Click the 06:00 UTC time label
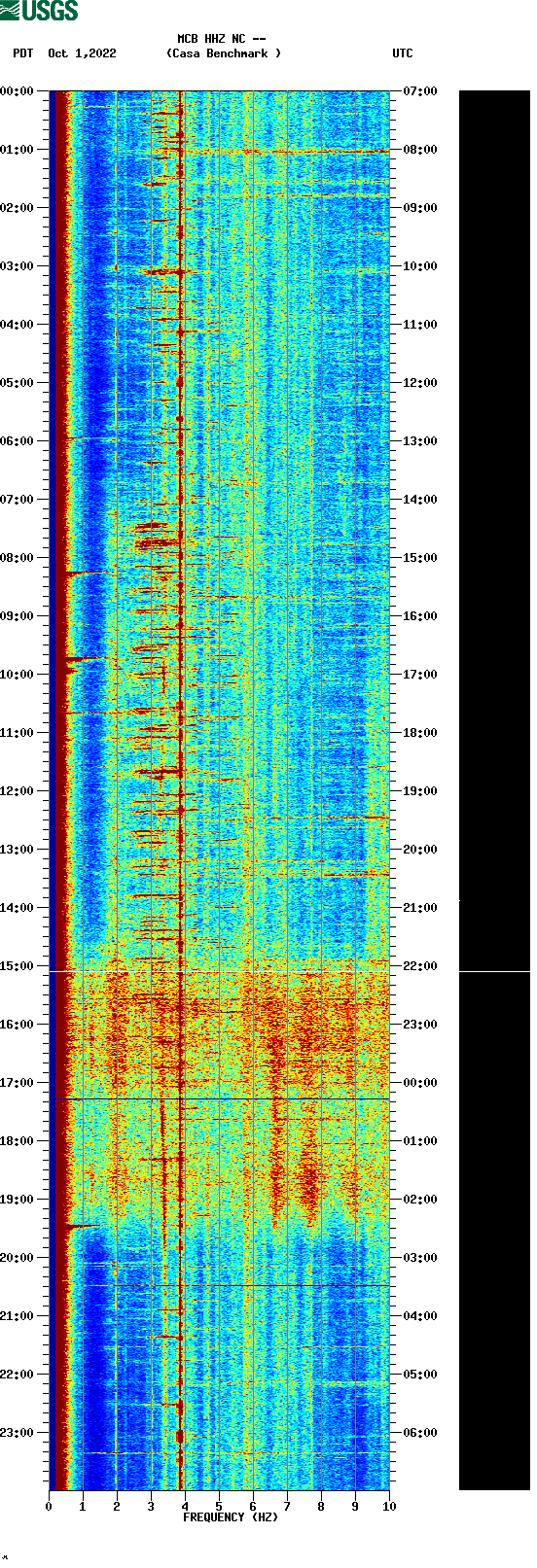The height and width of the screenshot is (1568, 537). click(x=420, y=1433)
